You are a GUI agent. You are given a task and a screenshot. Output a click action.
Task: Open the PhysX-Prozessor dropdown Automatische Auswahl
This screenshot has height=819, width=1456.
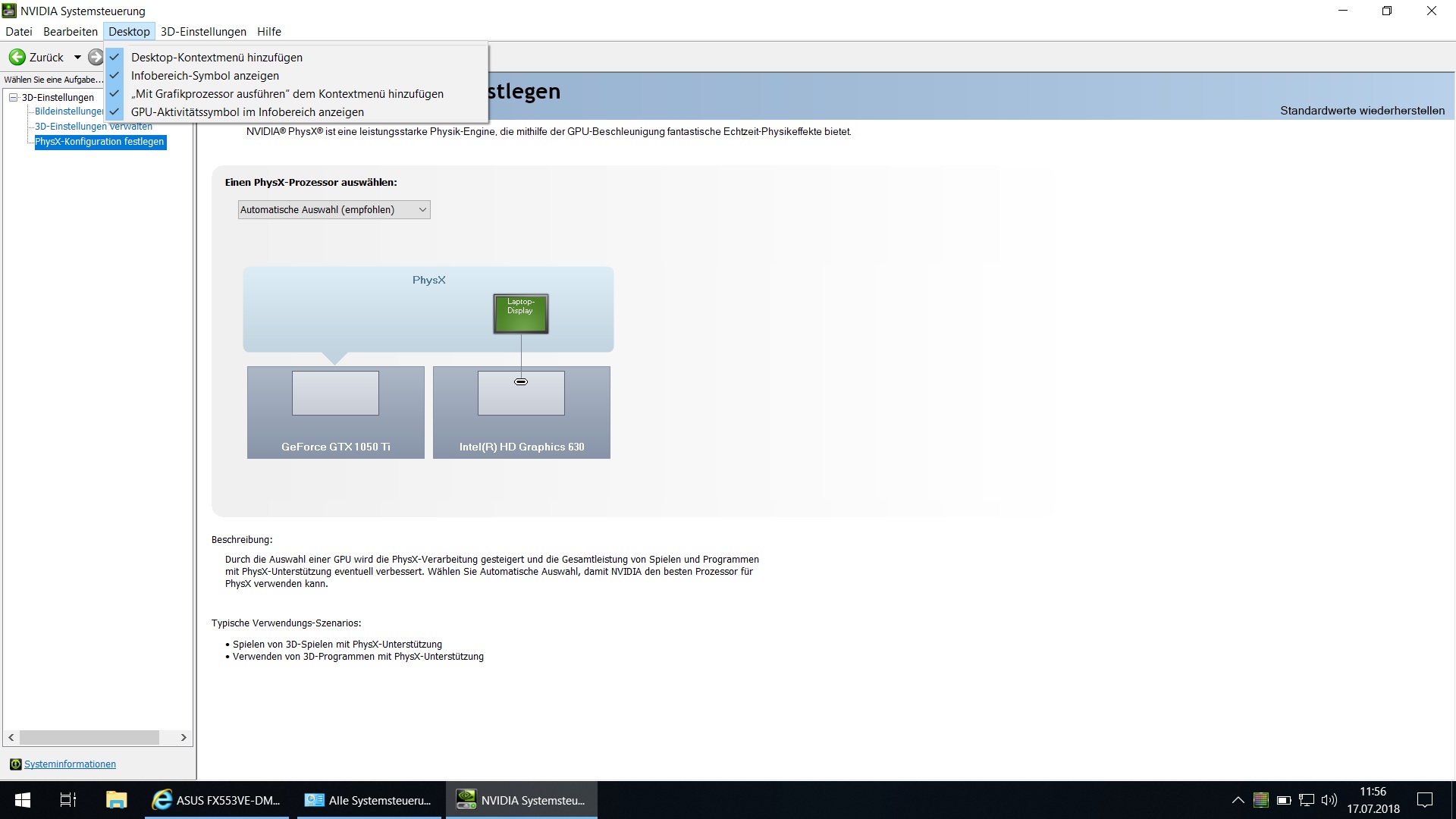click(x=334, y=210)
